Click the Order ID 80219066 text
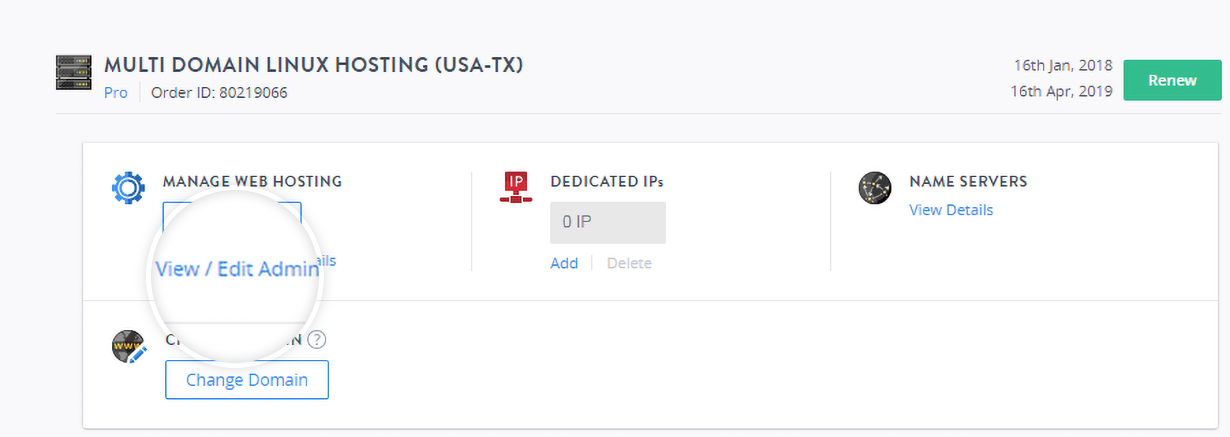The height and width of the screenshot is (437, 1230). pos(219,93)
